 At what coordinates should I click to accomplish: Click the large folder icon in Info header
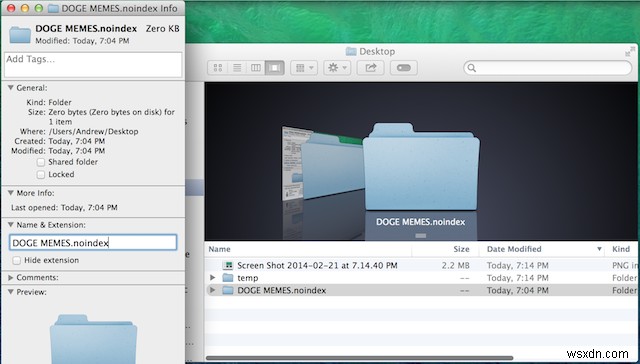click(20, 35)
